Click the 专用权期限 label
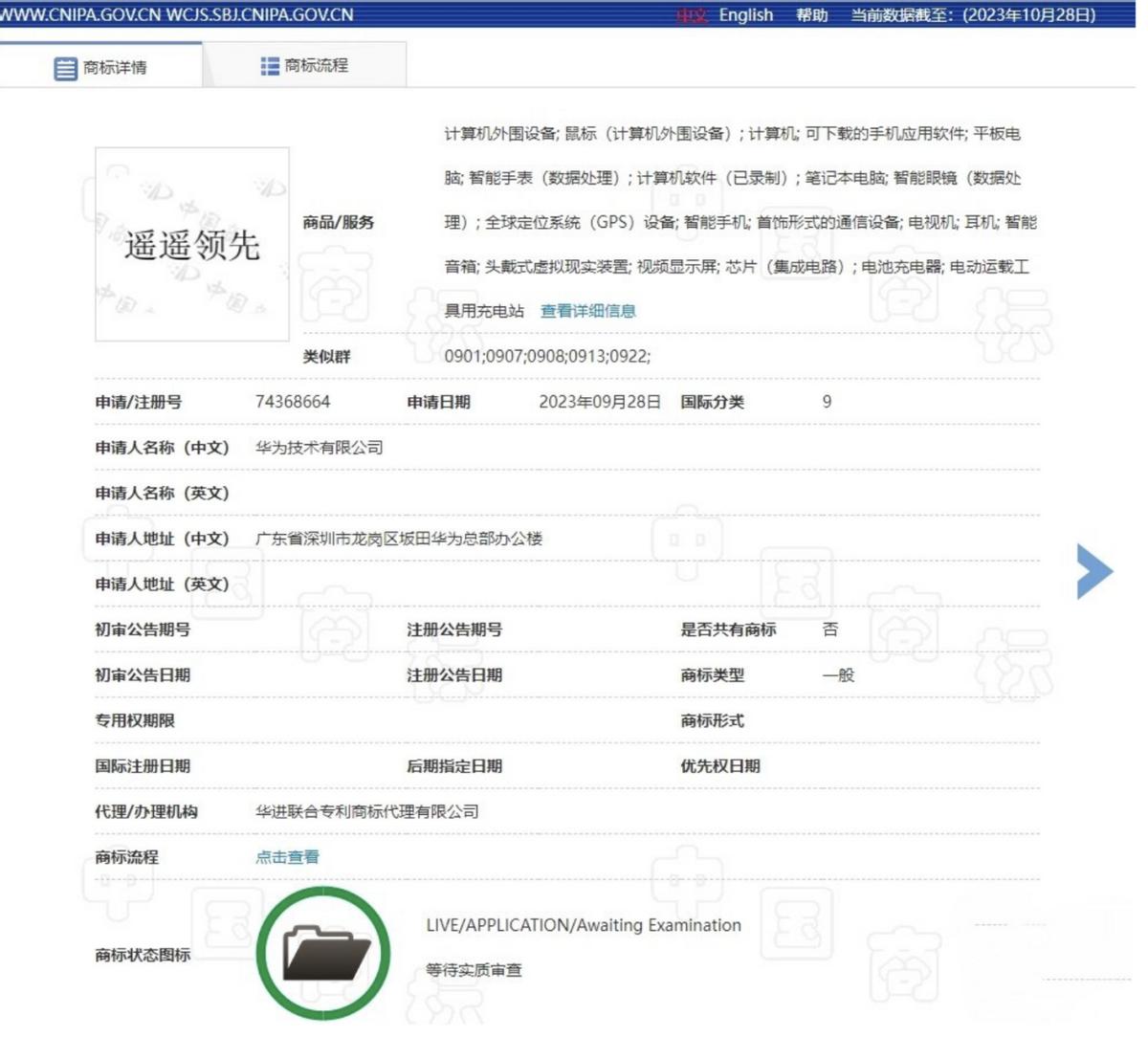The height and width of the screenshot is (1037, 1148). tap(135, 720)
